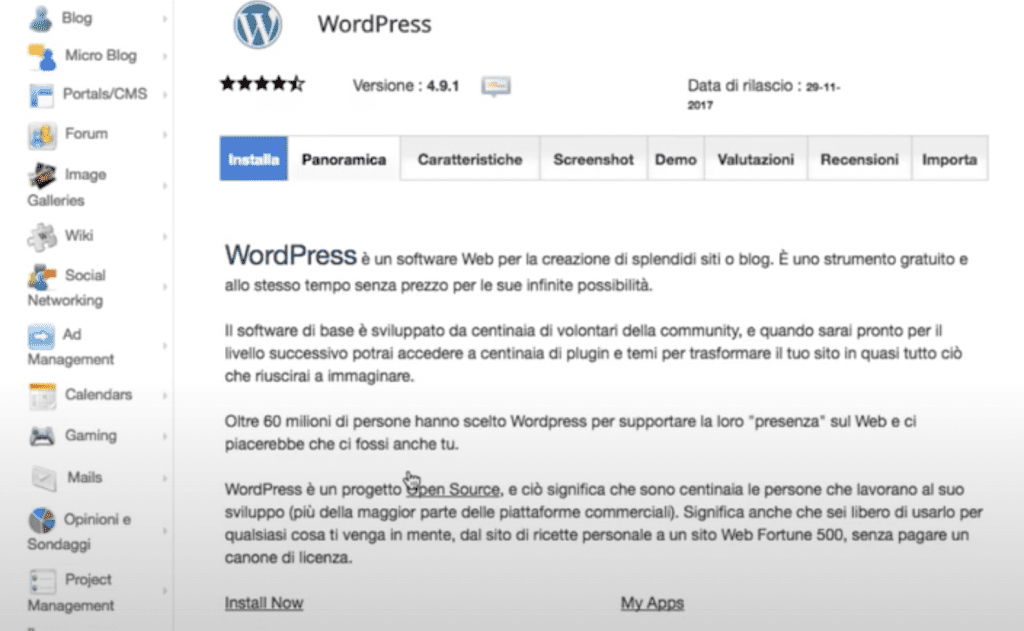Image resolution: width=1024 pixels, height=631 pixels.
Task: Click the Project Management icon
Action: (x=42, y=581)
